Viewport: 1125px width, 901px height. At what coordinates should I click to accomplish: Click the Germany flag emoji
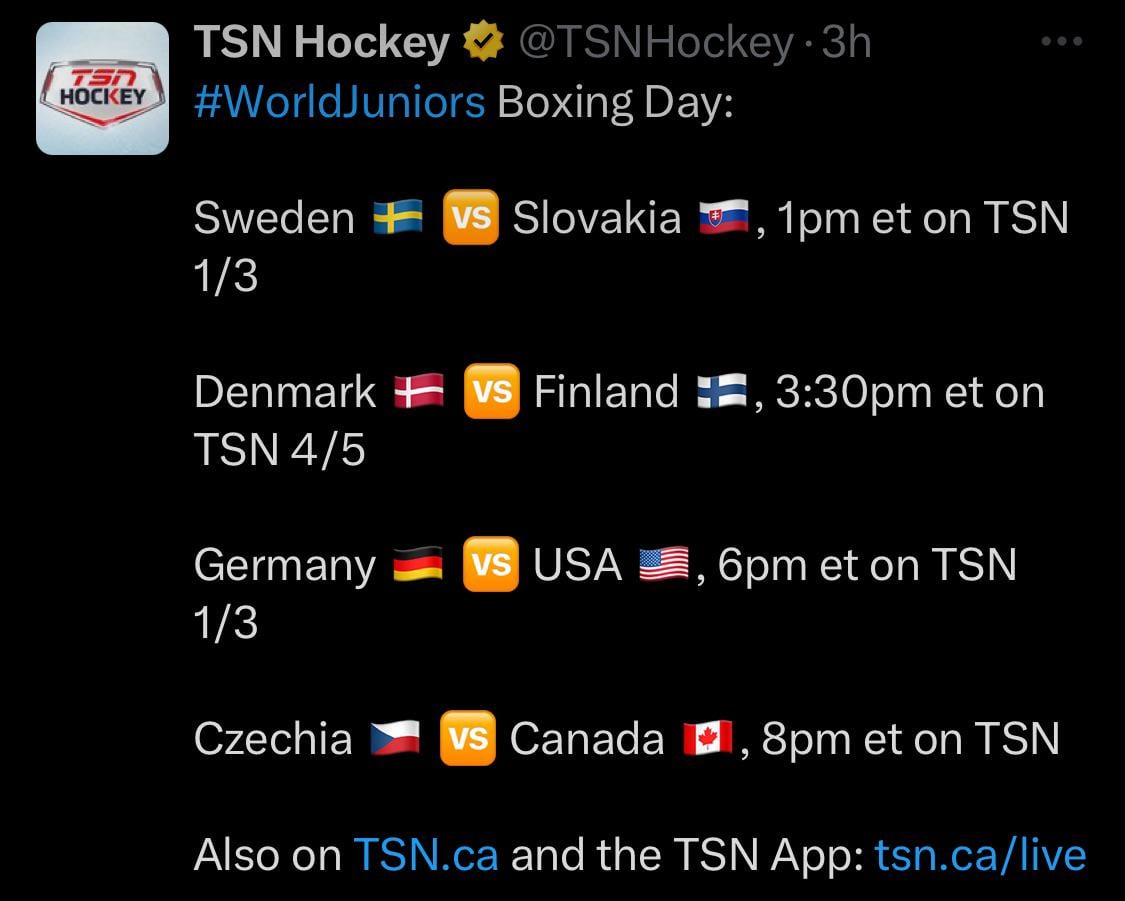(x=415, y=564)
